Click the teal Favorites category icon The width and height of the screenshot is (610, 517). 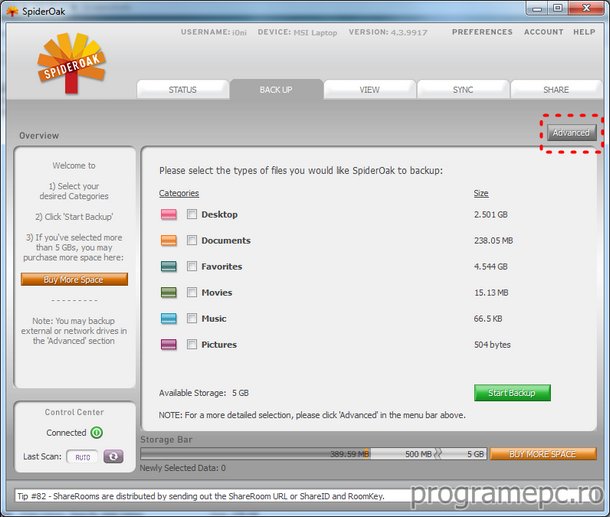pos(168,266)
